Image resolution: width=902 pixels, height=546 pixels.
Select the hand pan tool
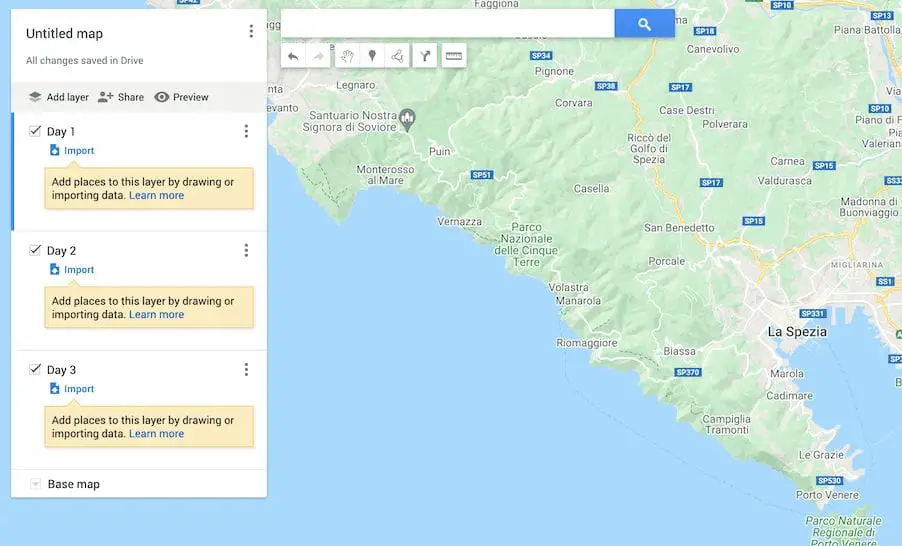point(347,56)
